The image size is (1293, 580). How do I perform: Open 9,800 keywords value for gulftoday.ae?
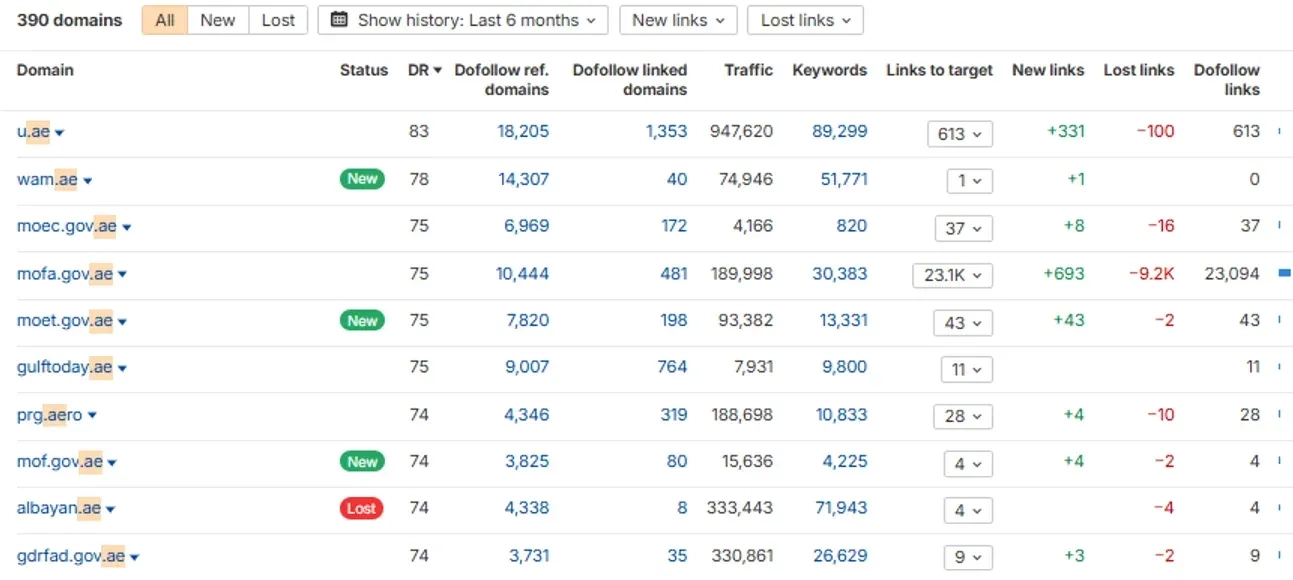pyautogui.click(x=845, y=367)
